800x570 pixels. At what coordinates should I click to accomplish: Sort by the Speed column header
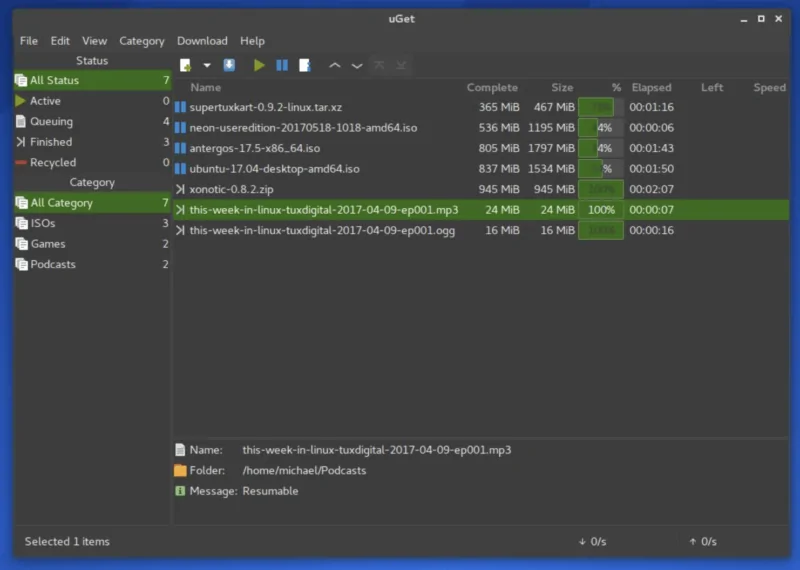pos(769,87)
